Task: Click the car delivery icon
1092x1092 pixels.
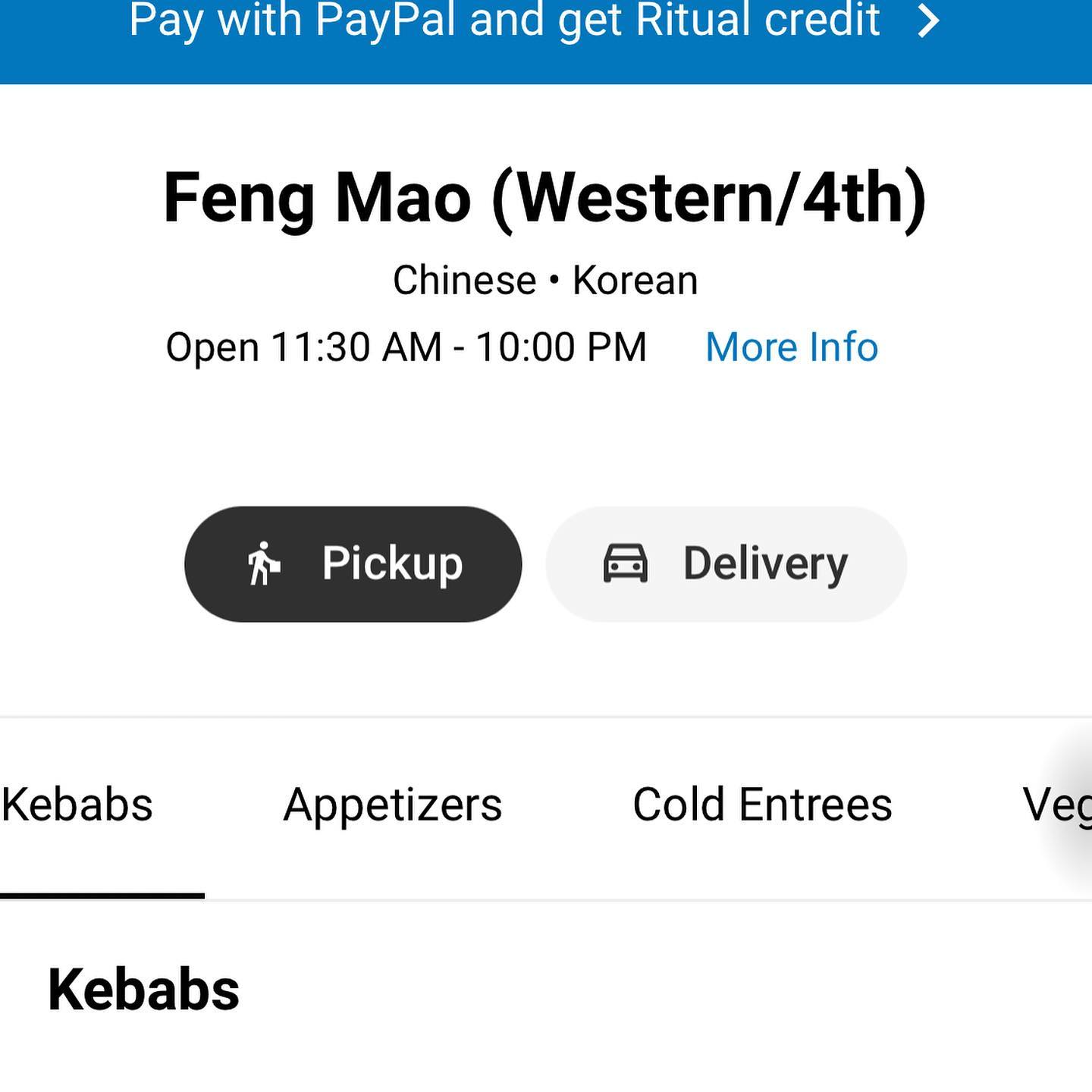Action: pyautogui.click(x=626, y=563)
